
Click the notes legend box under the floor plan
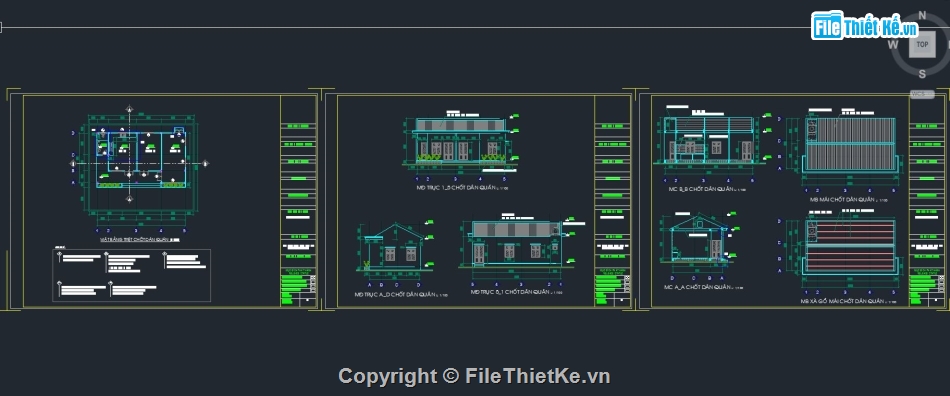coord(132,276)
